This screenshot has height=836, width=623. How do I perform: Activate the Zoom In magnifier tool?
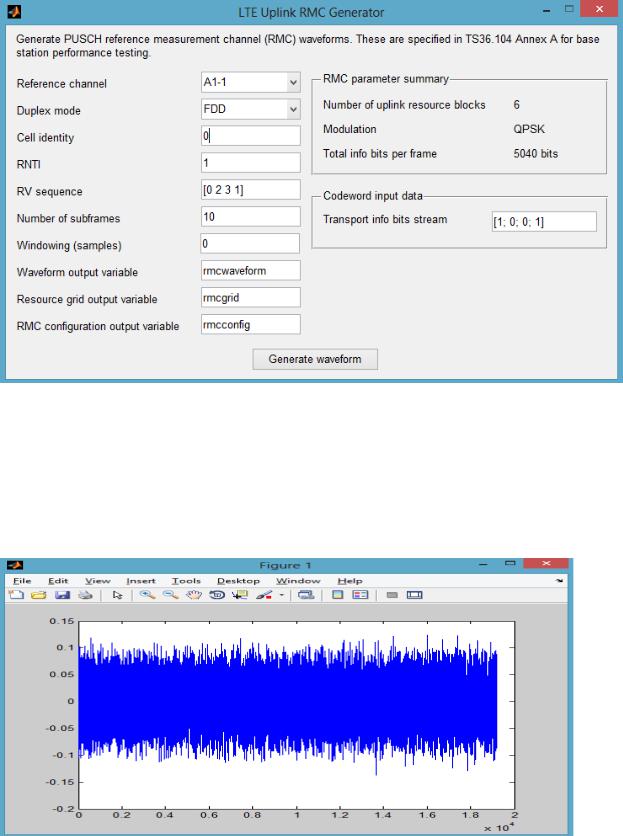click(147, 594)
